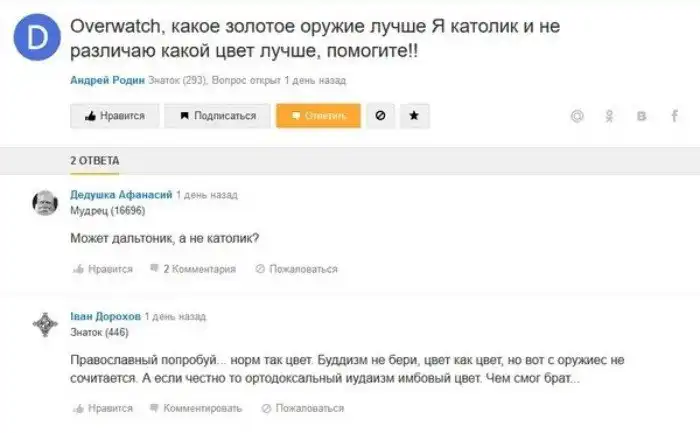Open Дедушка Афанасий's avatar picture
This screenshot has width=700, height=433.
point(45,203)
